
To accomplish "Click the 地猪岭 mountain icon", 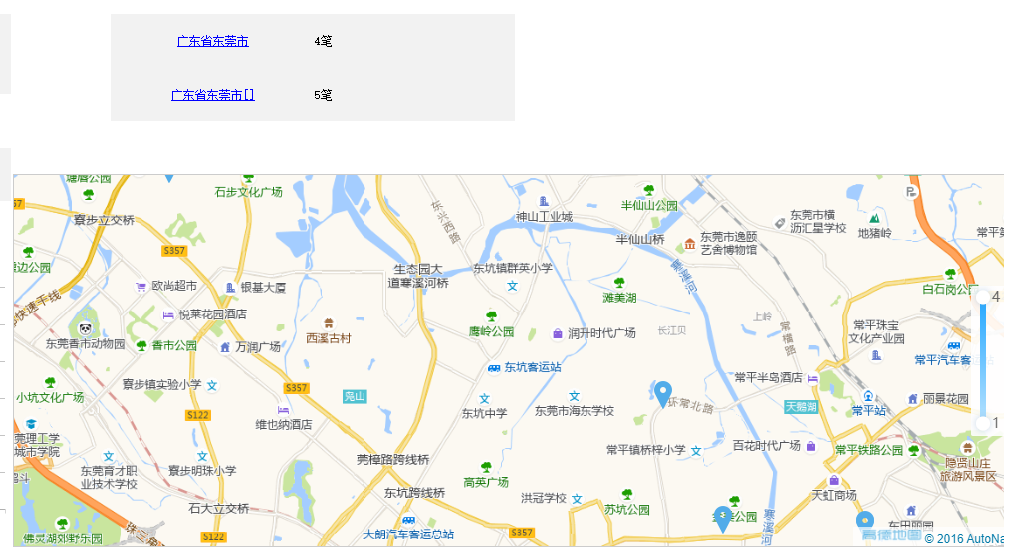I will coord(875,218).
